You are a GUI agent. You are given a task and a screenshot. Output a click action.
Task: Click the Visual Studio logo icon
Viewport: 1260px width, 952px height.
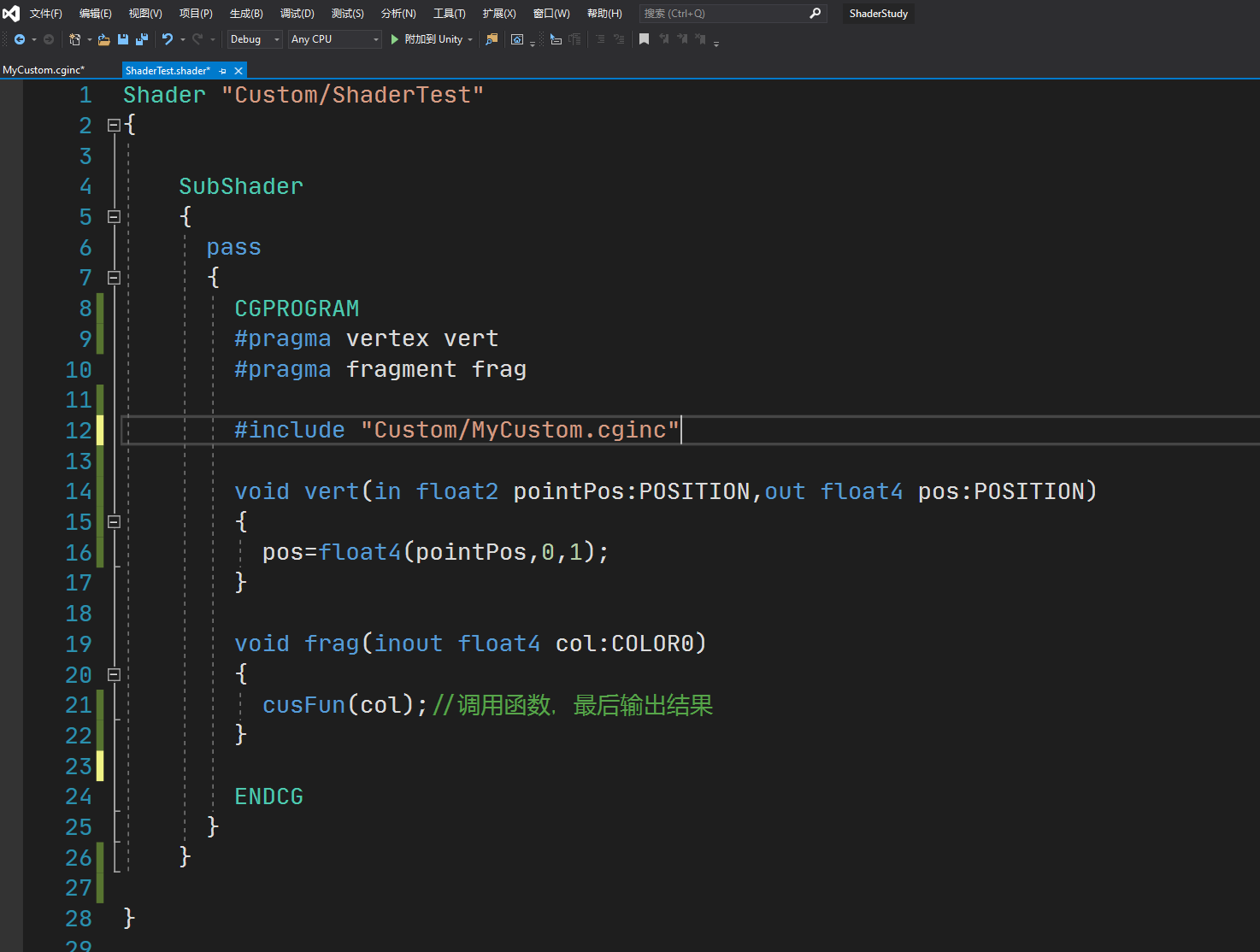[10, 13]
